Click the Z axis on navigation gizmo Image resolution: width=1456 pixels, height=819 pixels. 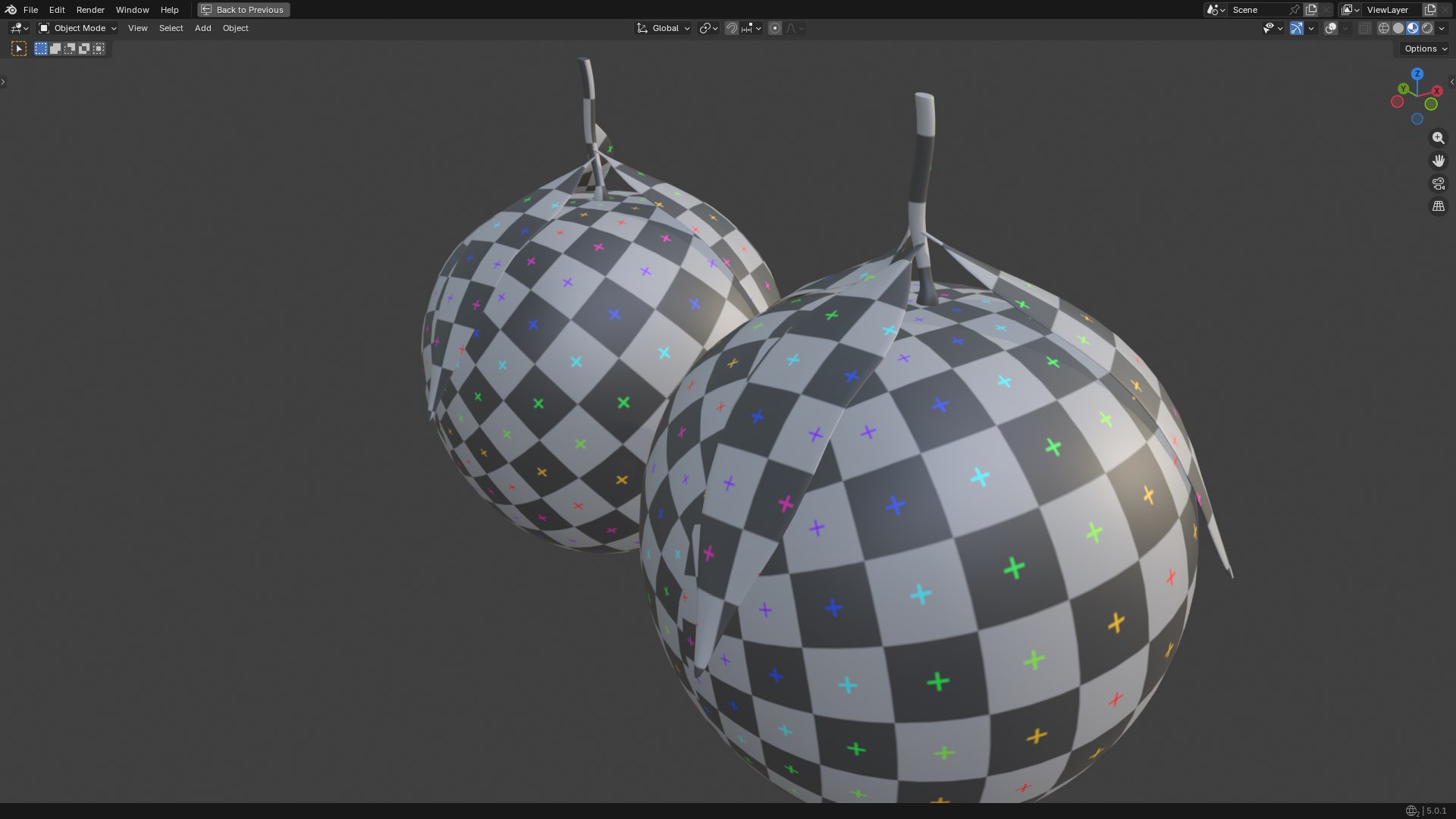click(1417, 74)
